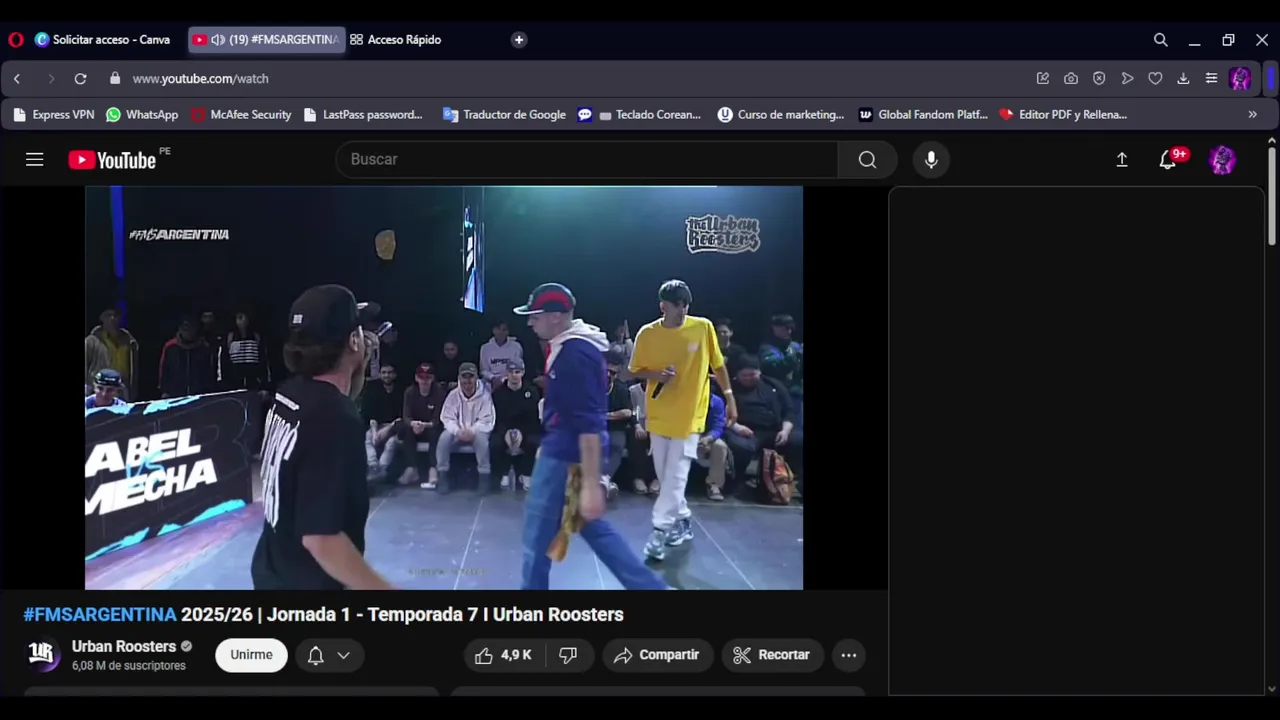This screenshot has width=1280, height=720.
Task: Go back to previous page
Action: click(17, 78)
